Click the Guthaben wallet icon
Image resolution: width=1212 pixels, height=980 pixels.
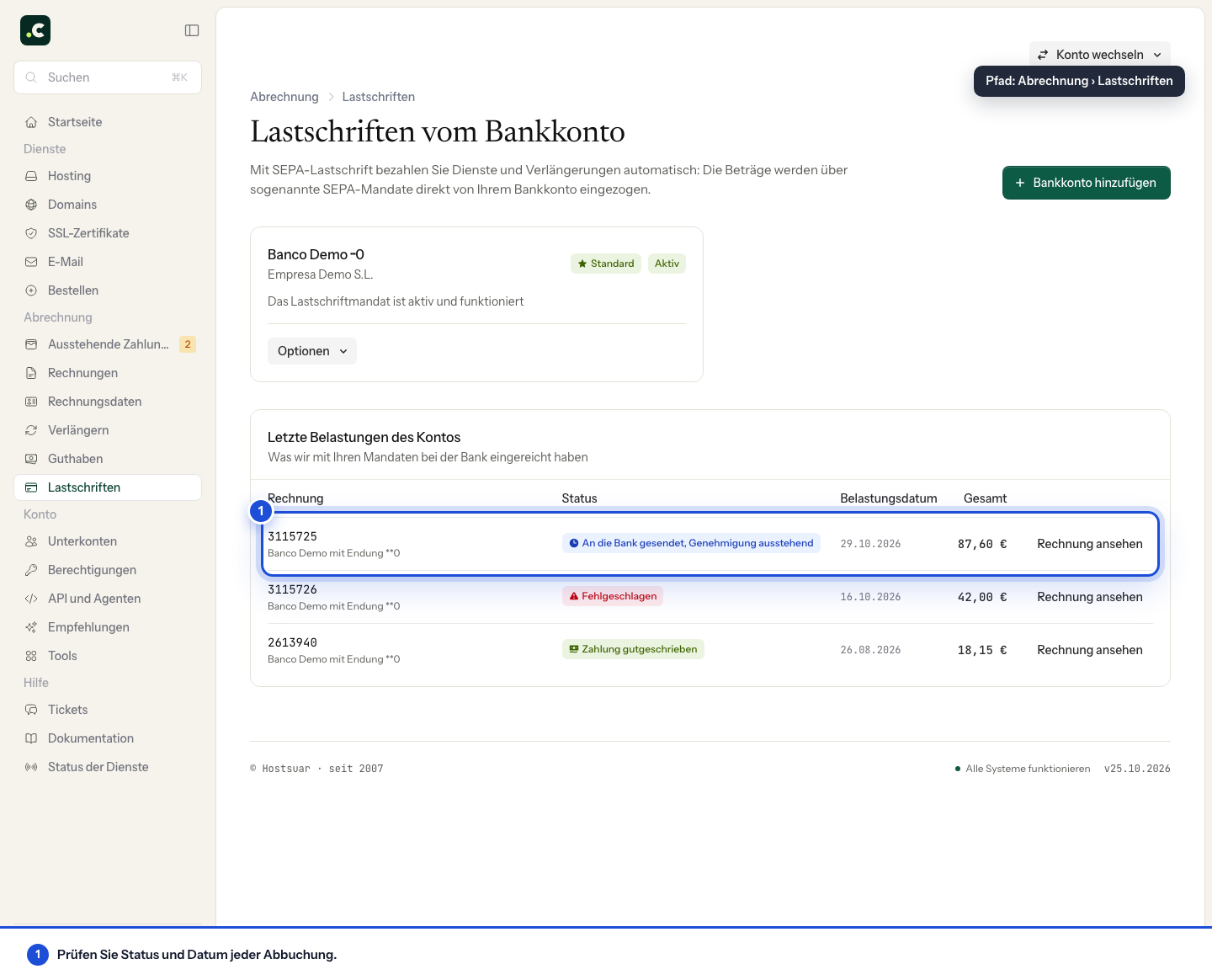click(31, 459)
